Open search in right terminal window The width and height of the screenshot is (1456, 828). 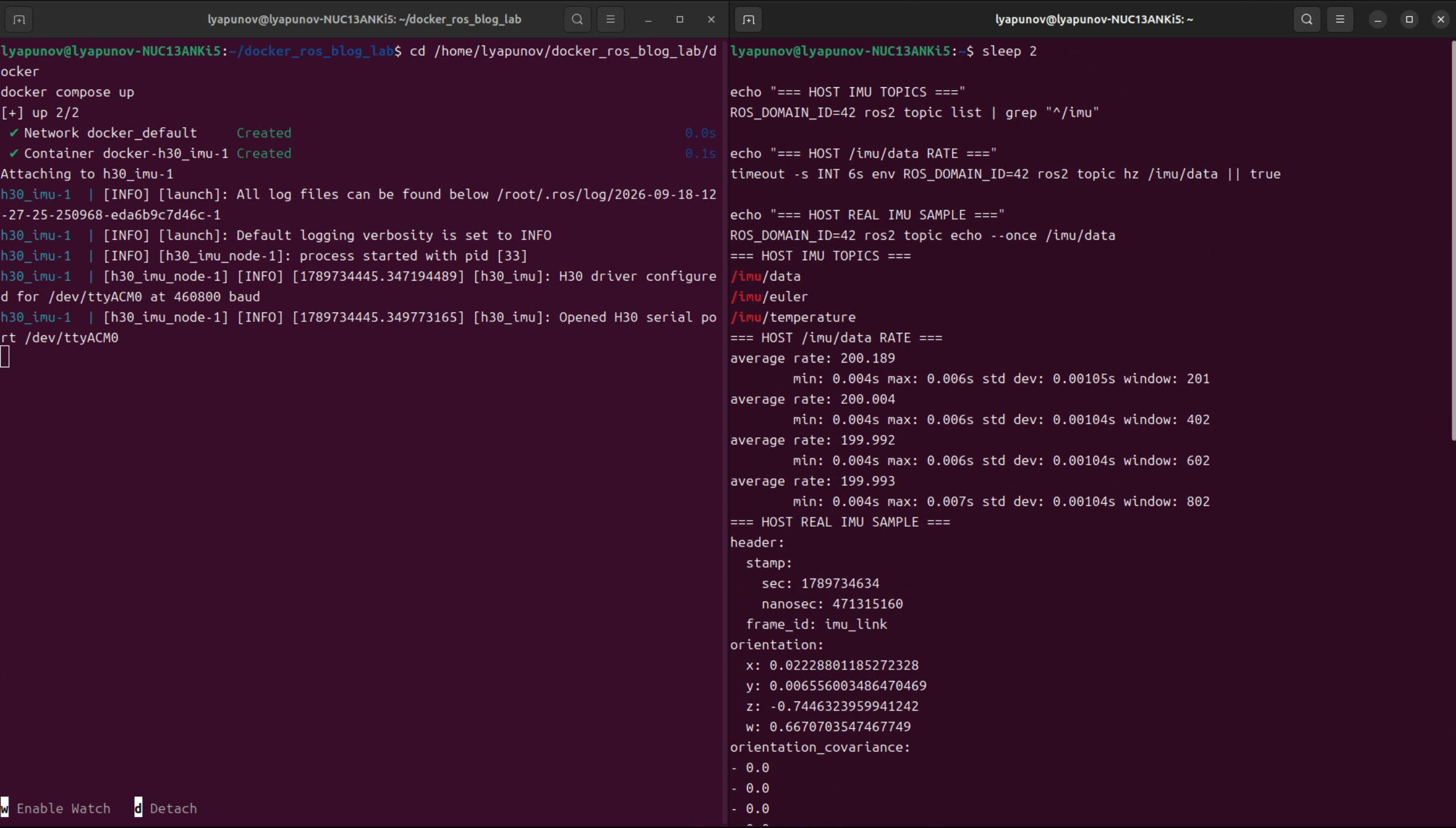(1307, 19)
